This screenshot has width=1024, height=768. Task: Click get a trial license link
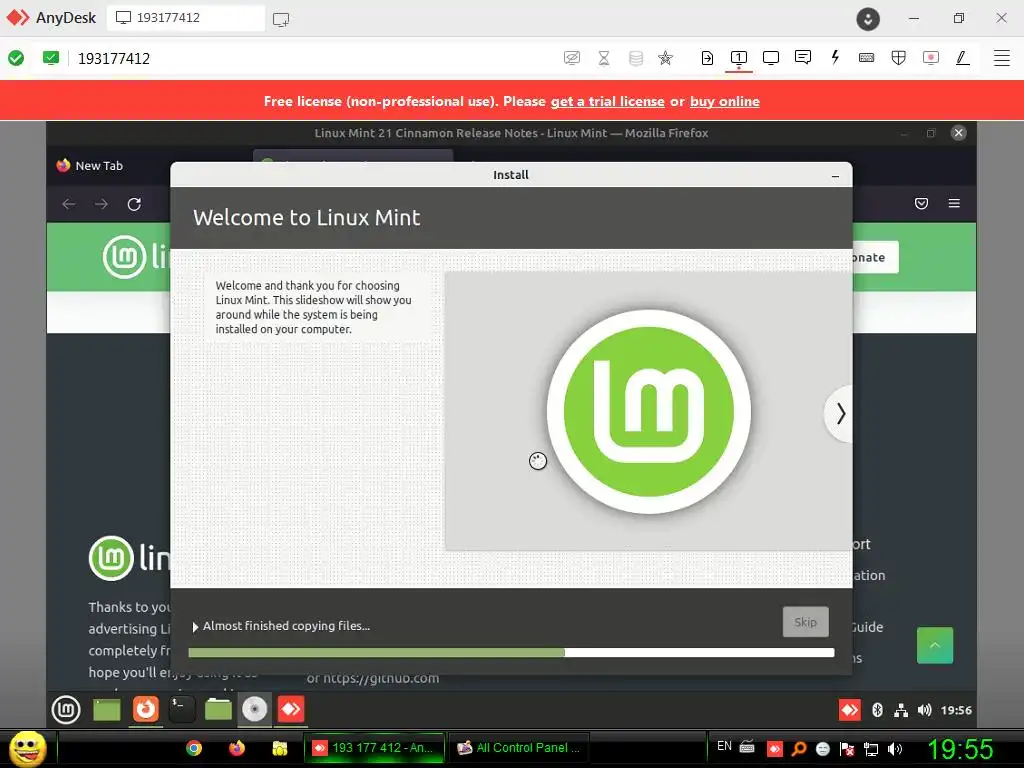click(607, 101)
